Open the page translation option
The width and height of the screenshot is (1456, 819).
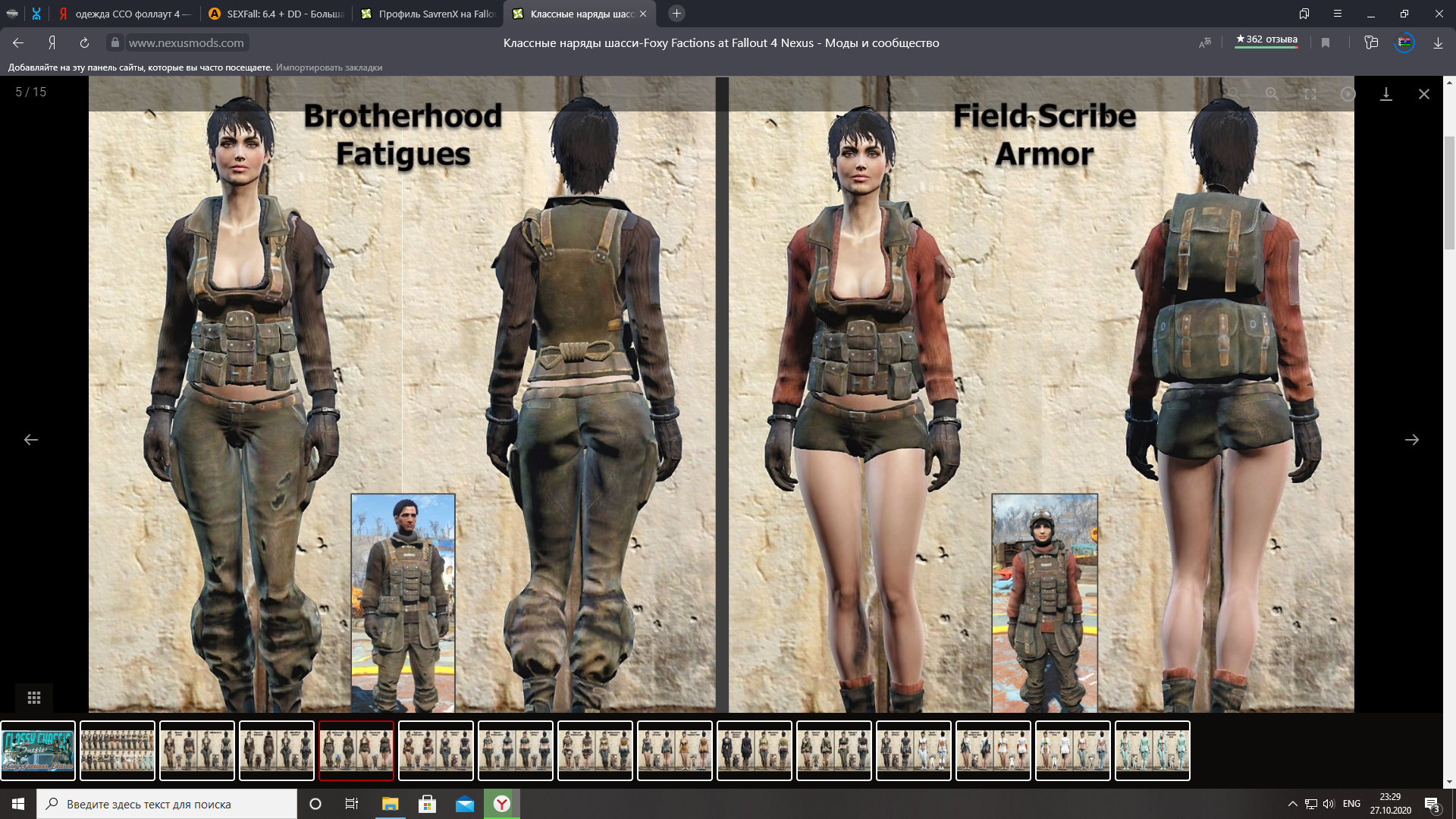point(1205,43)
